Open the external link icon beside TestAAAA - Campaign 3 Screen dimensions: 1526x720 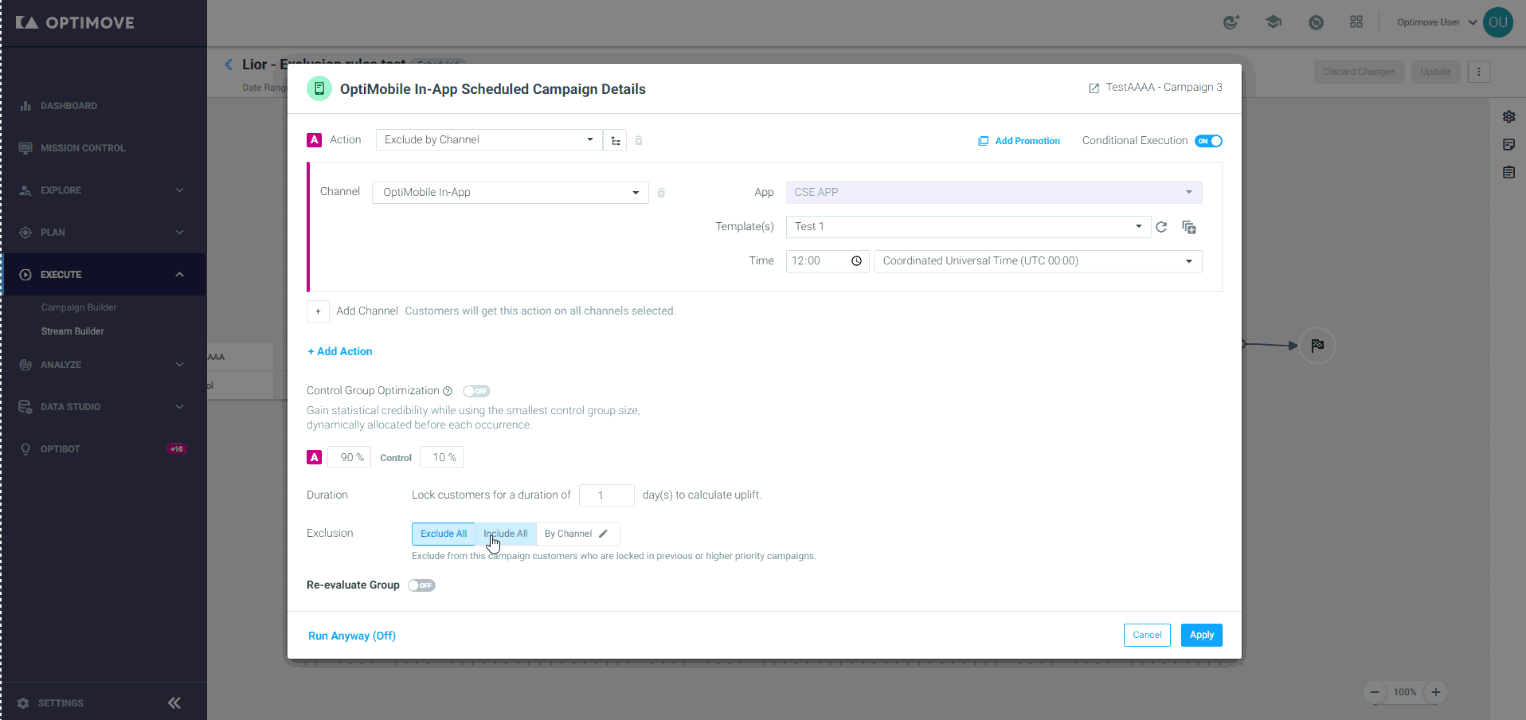coord(1094,88)
